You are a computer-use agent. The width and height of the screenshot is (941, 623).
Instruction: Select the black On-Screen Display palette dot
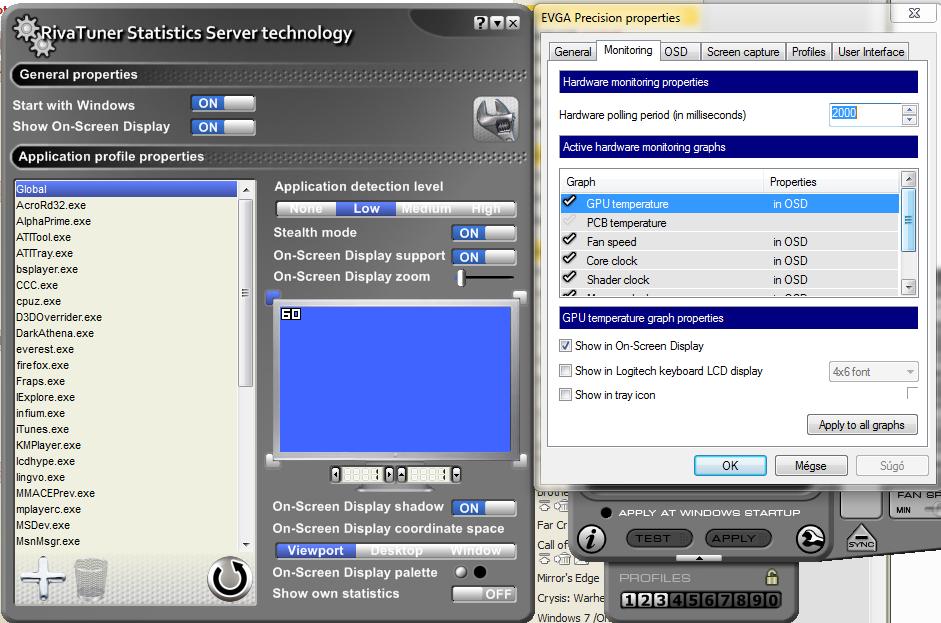point(480,572)
